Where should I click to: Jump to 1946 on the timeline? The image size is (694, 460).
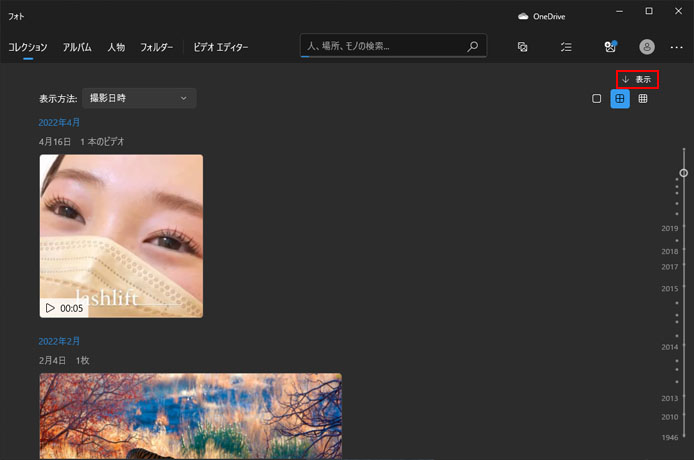click(x=670, y=437)
